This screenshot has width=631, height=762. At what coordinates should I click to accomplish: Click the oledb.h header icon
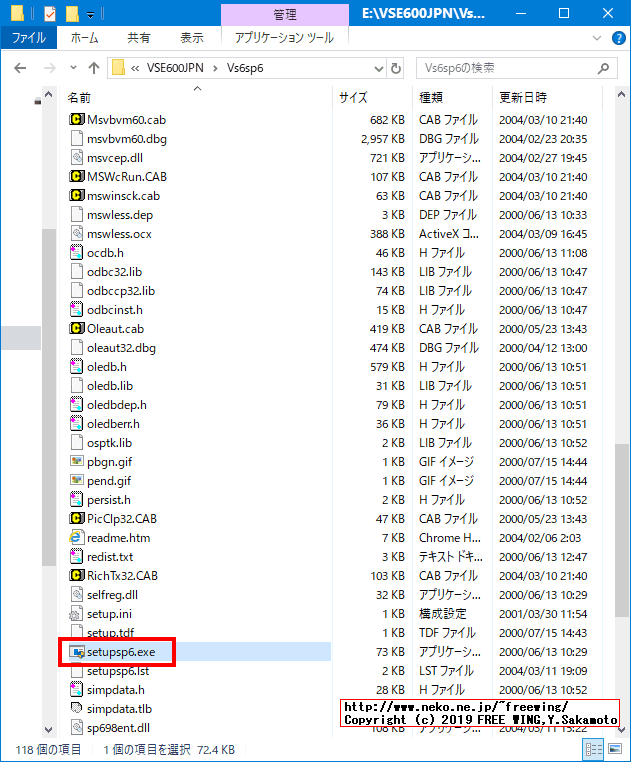coord(76,366)
